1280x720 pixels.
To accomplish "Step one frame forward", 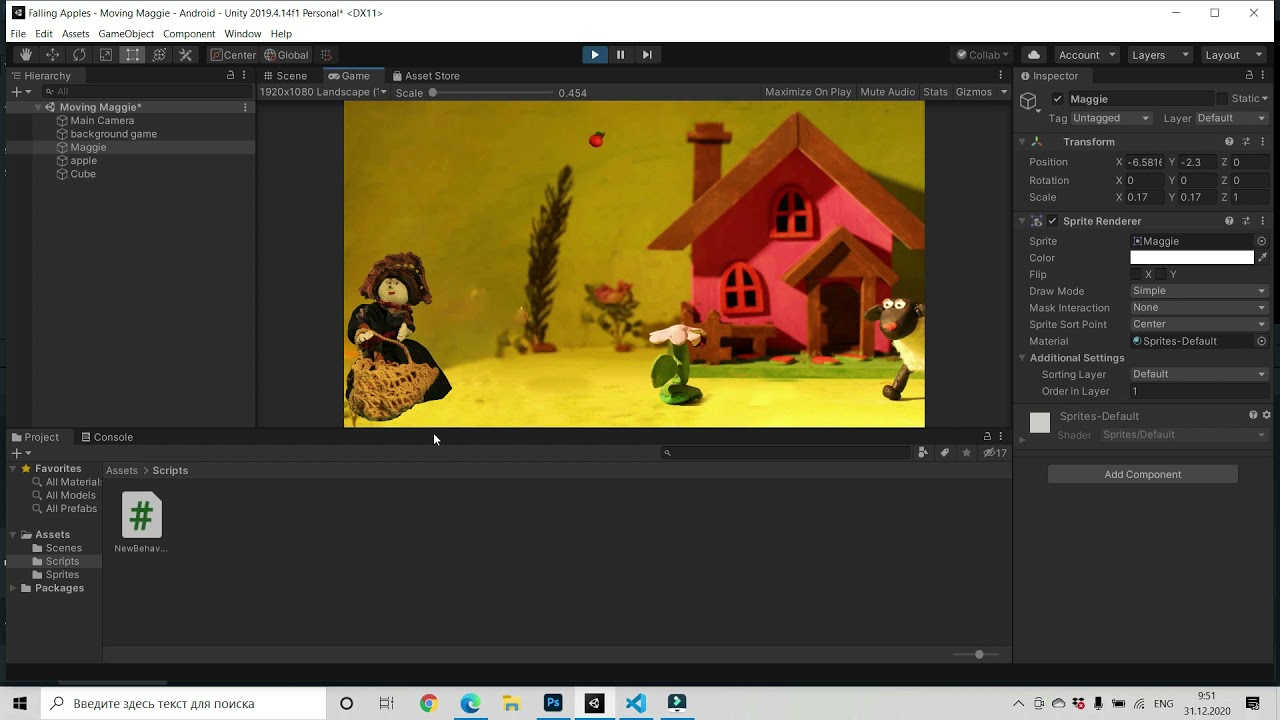I will click(x=647, y=55).
